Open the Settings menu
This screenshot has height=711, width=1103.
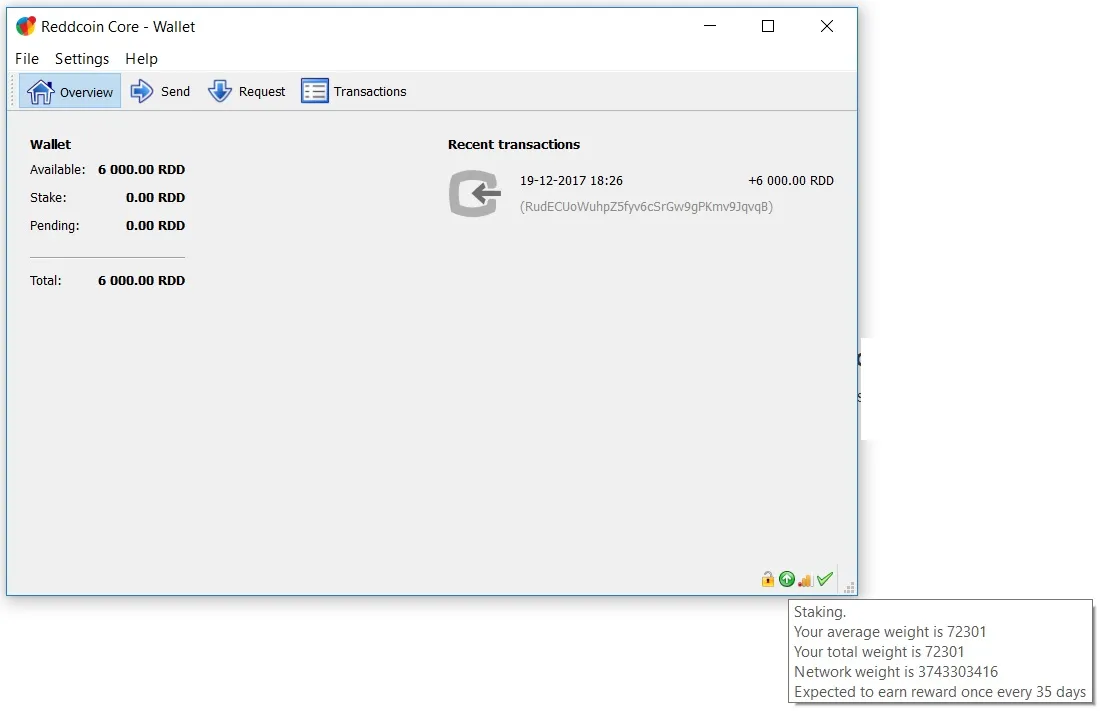(82, 59)
